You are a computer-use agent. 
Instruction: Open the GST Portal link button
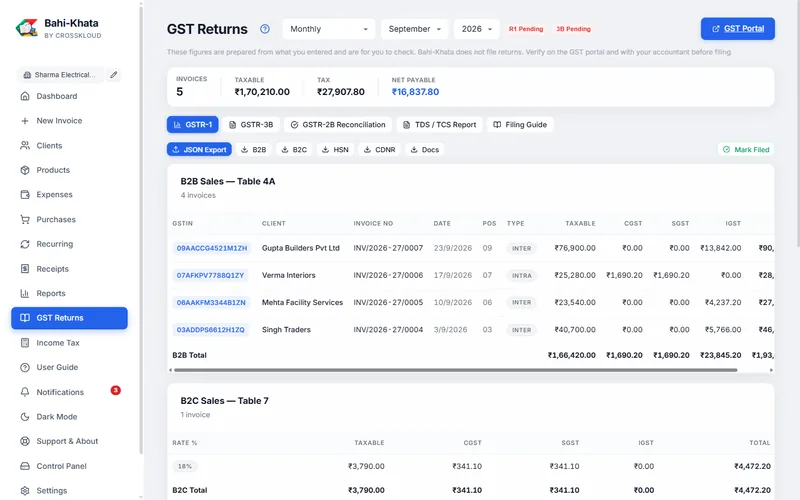(x=738, y=29)
